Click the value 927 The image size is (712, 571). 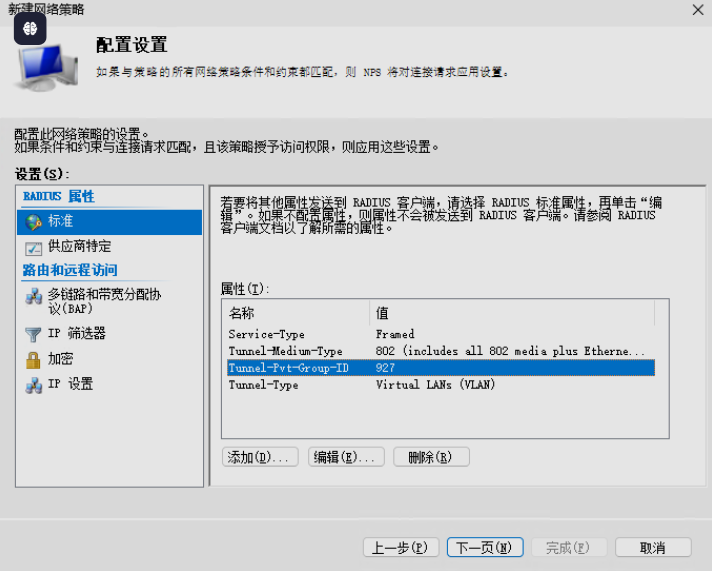coord(386,368)
